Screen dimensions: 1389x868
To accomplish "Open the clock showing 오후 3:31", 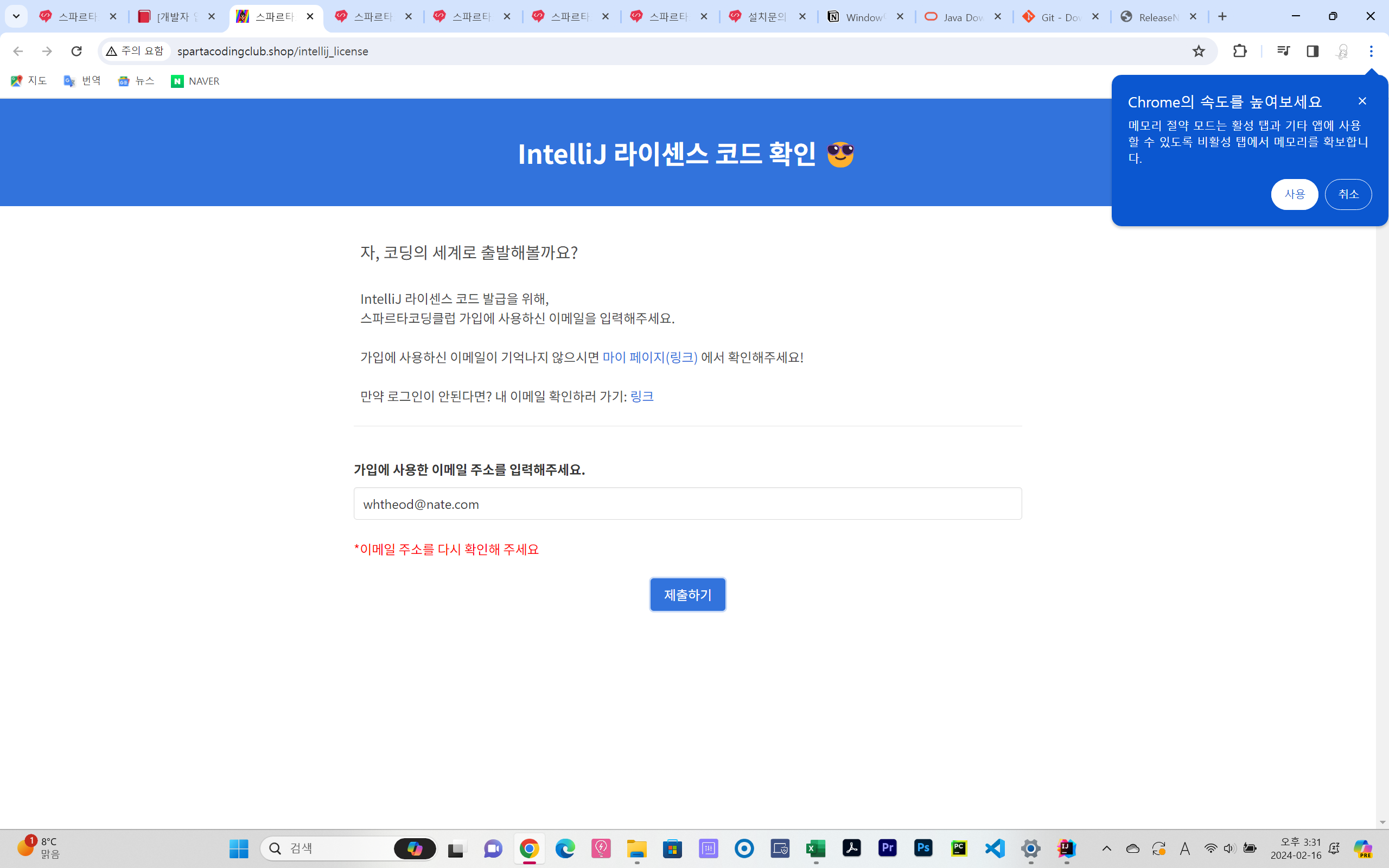I will (x=1296, y=848).
